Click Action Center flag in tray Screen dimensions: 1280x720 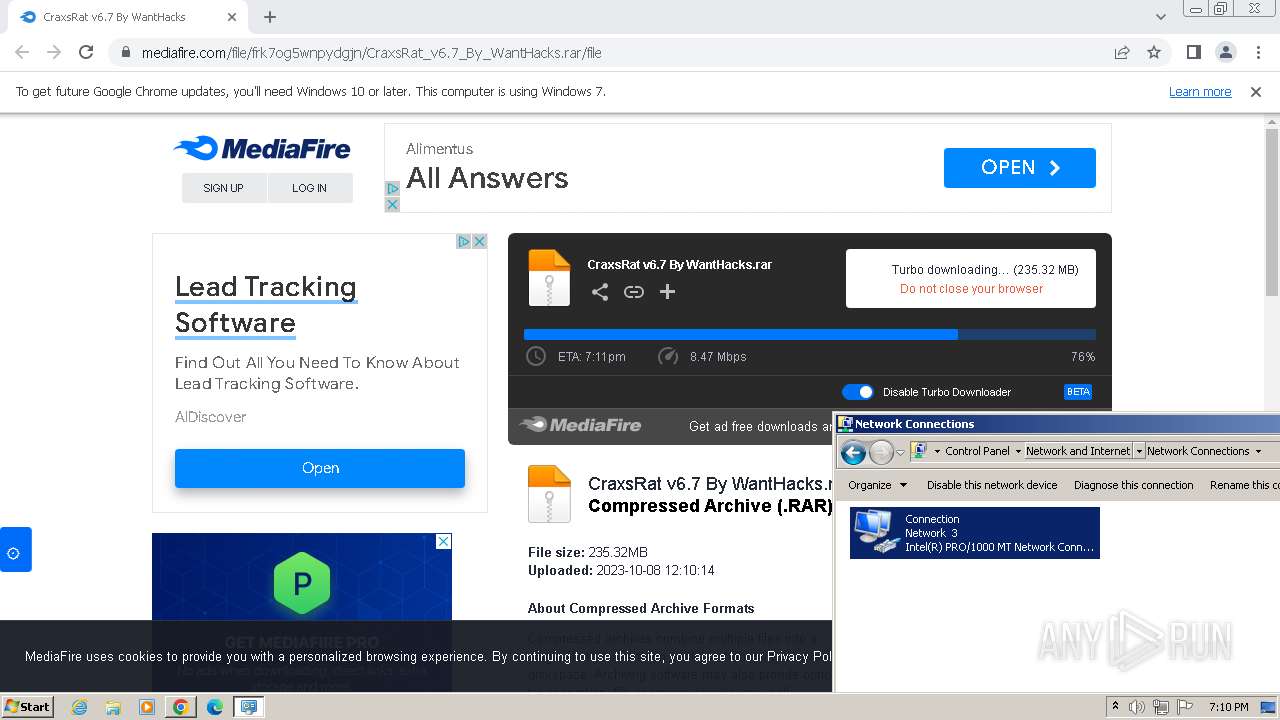click(x=1186, y=707)
